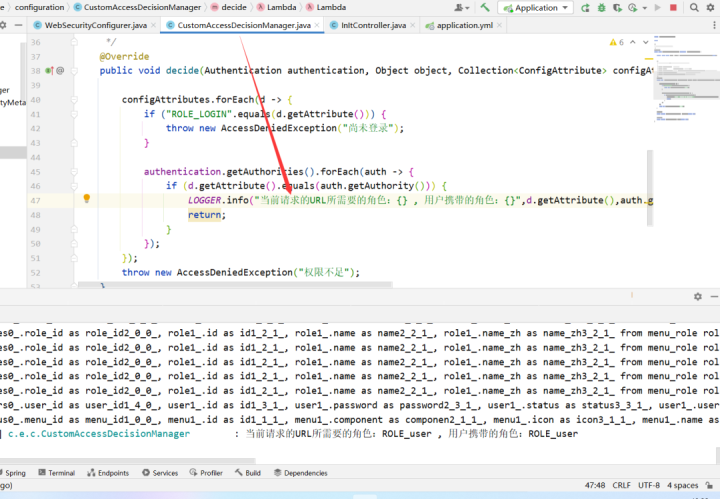Open Search Everywhere magnifier icon
This screenshot has width=720, height=499.
click(694, 8)
